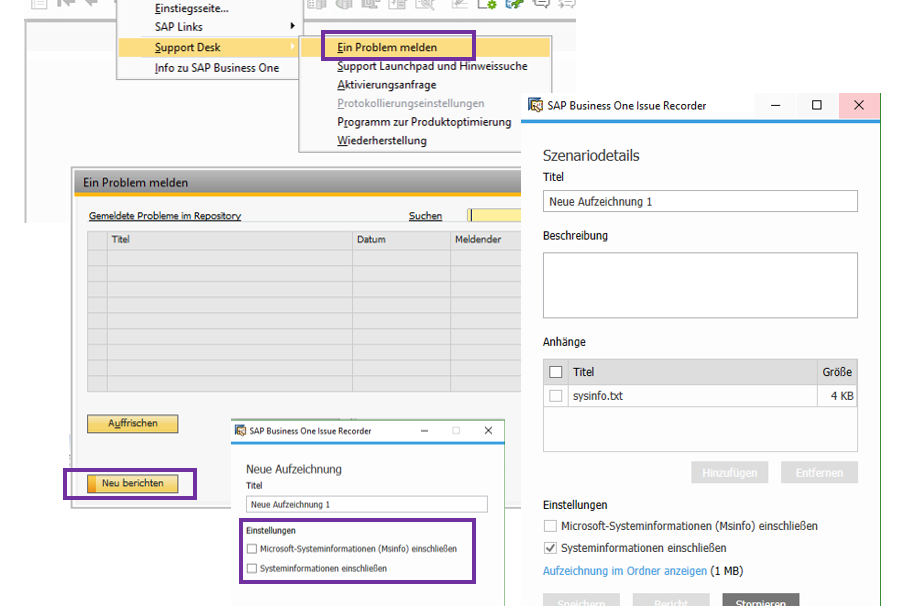
Task: Click the Titel field in Szenariodetails
Action: pos(700,201)
